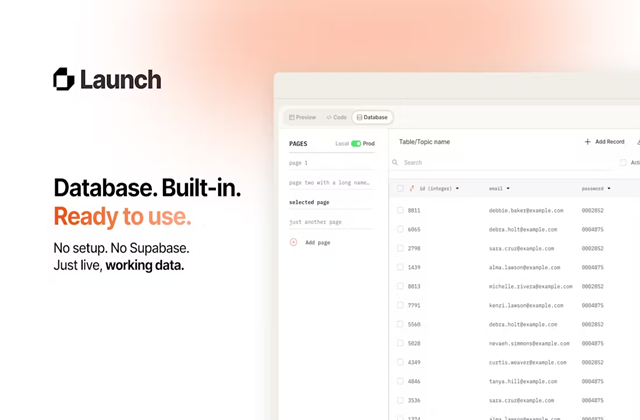Click password 0002852 in row 8811
Image resolution: width=640 pixels, height=420 pixels.
(593, 211)
